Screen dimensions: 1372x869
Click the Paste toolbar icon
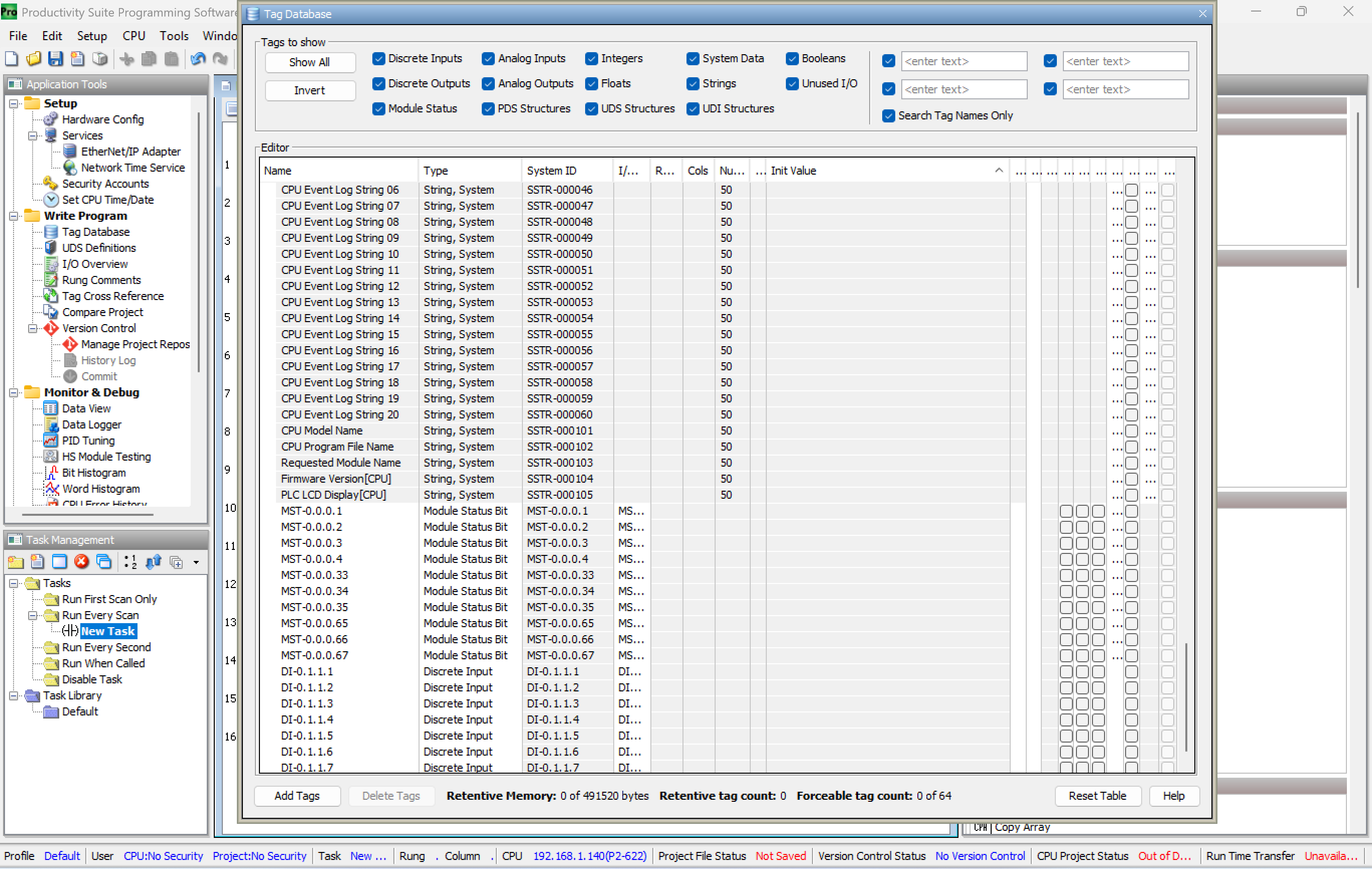tap(171, 59)
